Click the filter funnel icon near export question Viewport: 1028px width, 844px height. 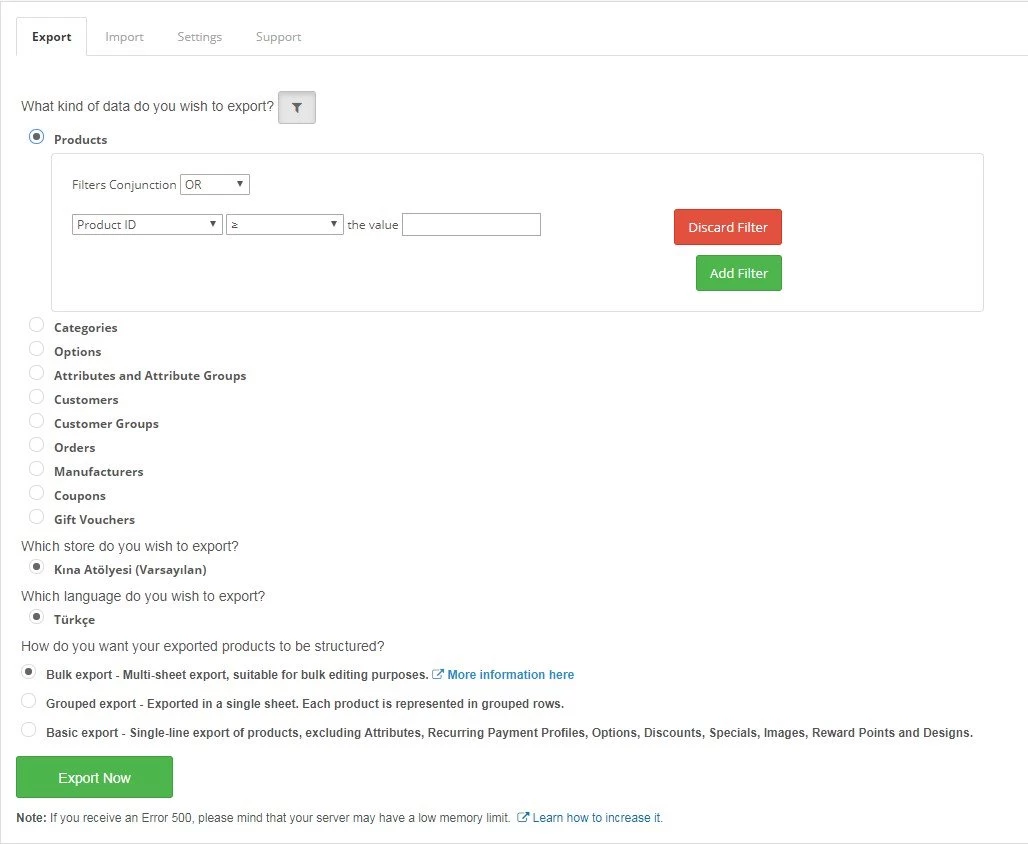(x=296, y=107)
